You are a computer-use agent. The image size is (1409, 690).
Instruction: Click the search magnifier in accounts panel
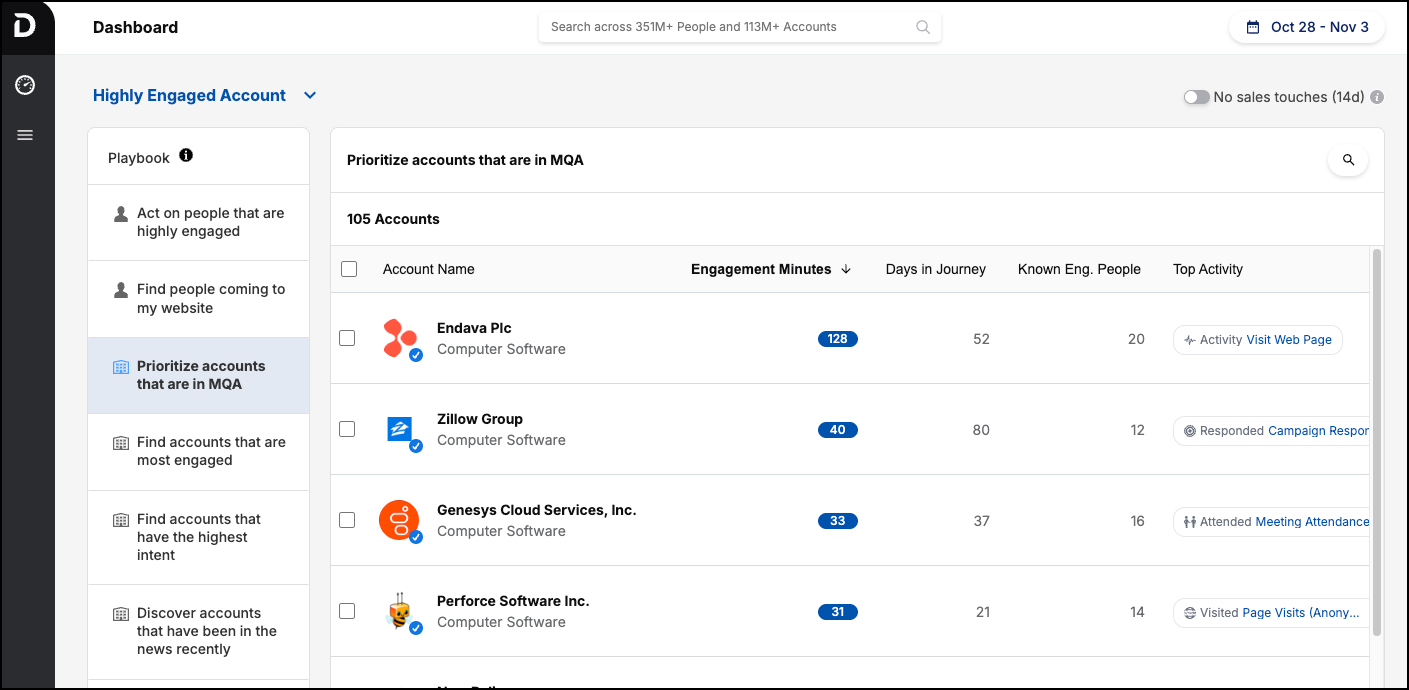click(1348, 160)
